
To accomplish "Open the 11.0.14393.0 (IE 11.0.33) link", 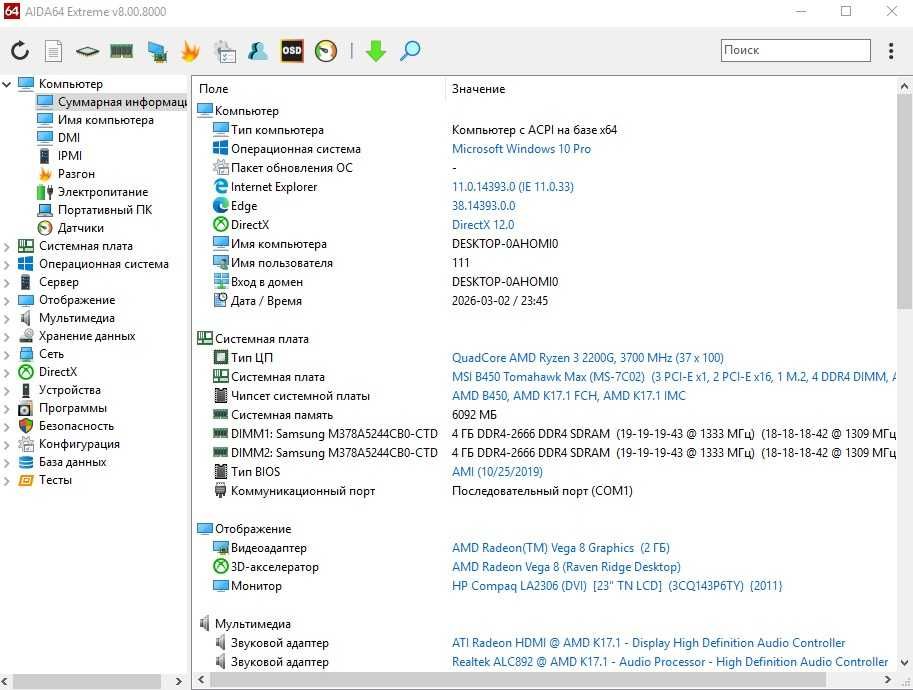I will click(512, 187).
